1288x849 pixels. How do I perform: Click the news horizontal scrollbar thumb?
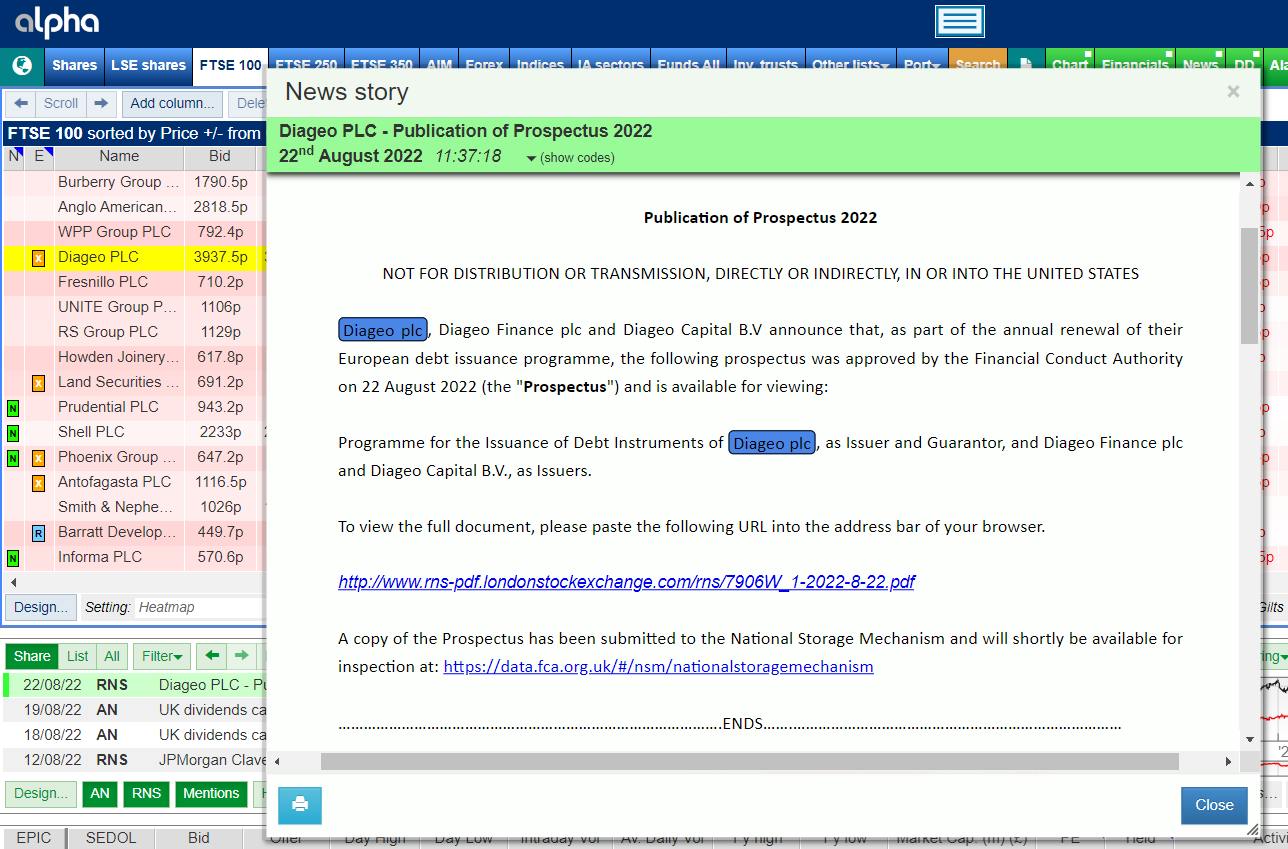point(750,762)
